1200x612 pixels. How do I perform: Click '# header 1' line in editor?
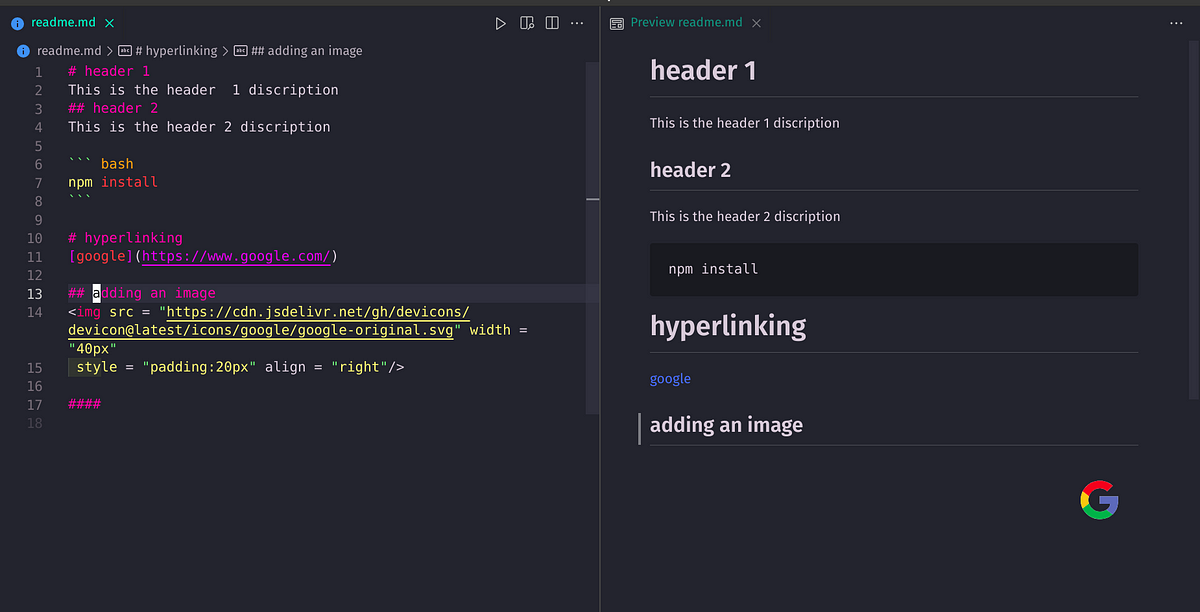109,71
